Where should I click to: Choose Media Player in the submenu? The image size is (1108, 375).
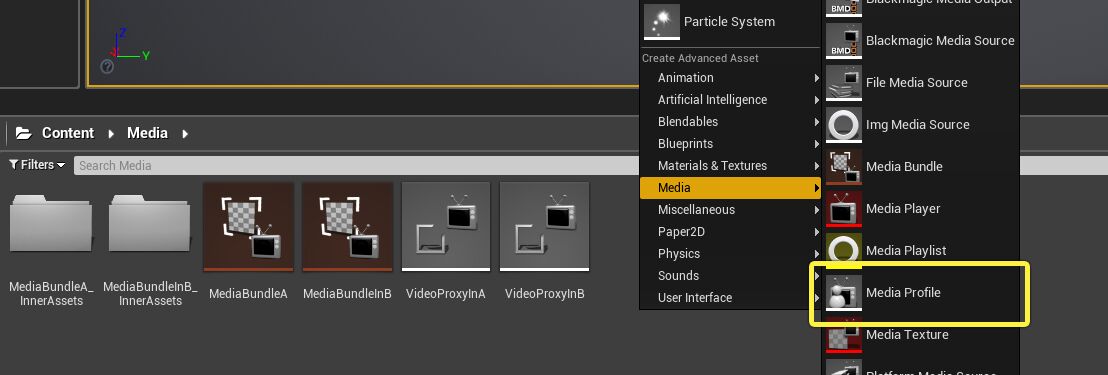coord(921,208)
